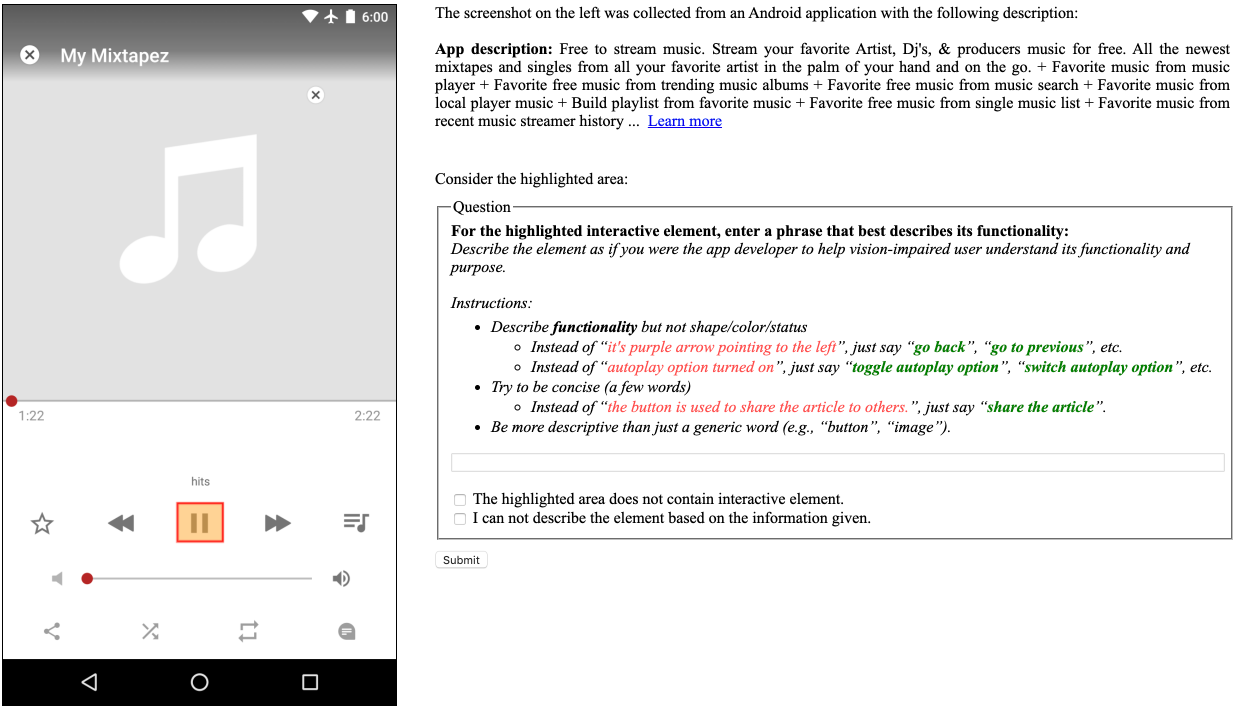Skip to next track
Viewport: 1236px width, 712px height.
click(277, 522)
